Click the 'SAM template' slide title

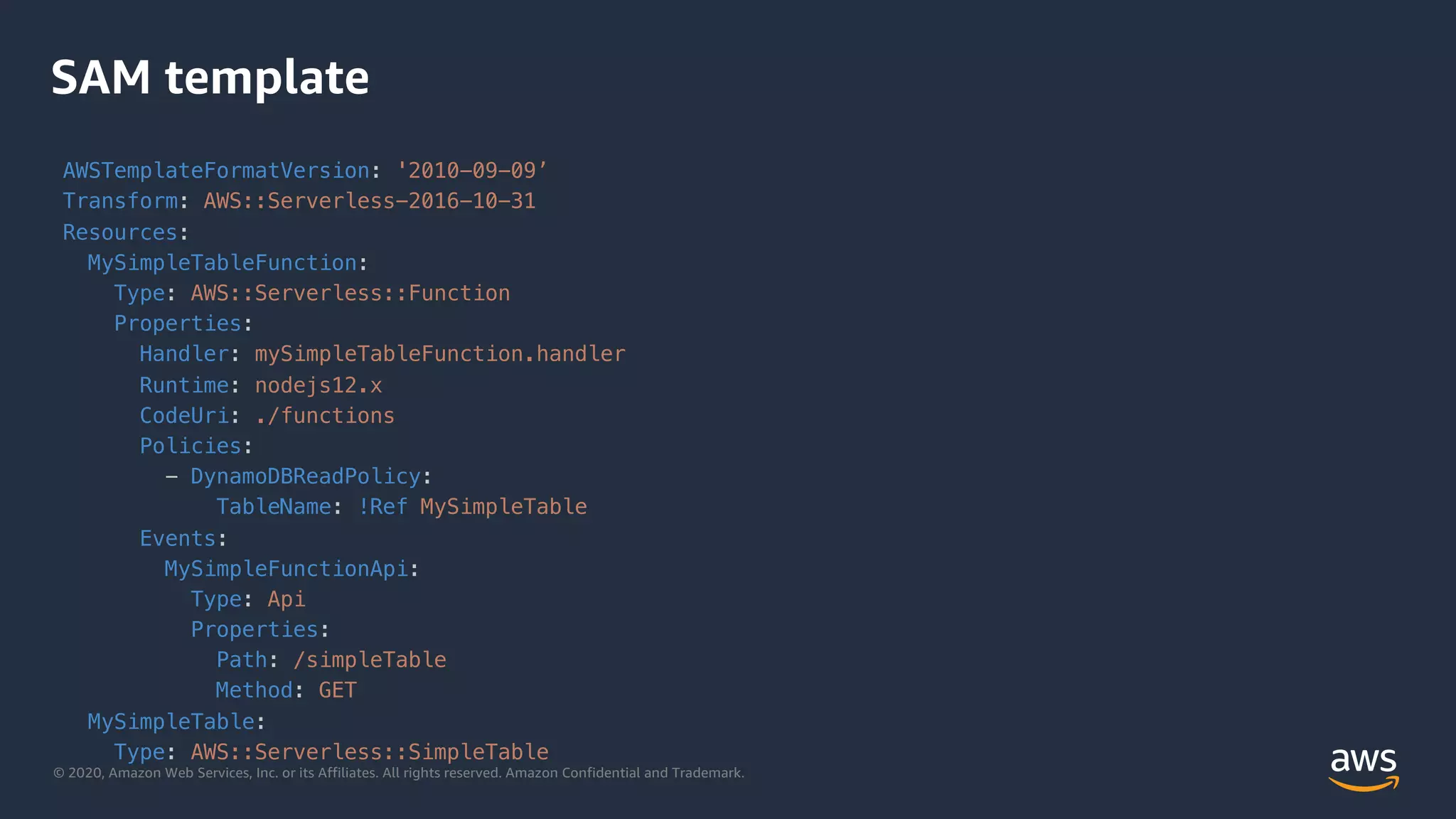pyautogui.click(x=210, y=77)
